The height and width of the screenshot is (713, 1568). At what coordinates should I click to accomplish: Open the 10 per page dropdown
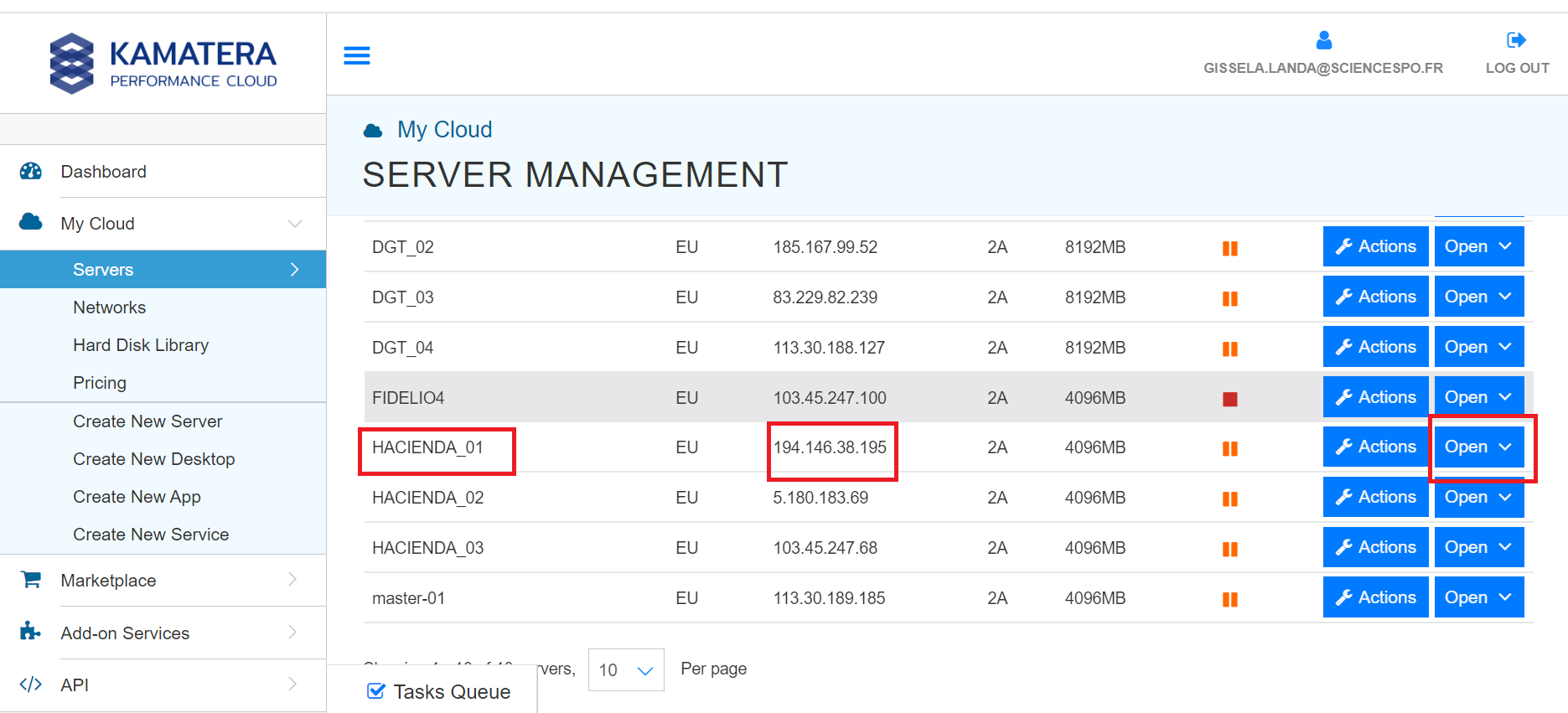pos(626,669)
